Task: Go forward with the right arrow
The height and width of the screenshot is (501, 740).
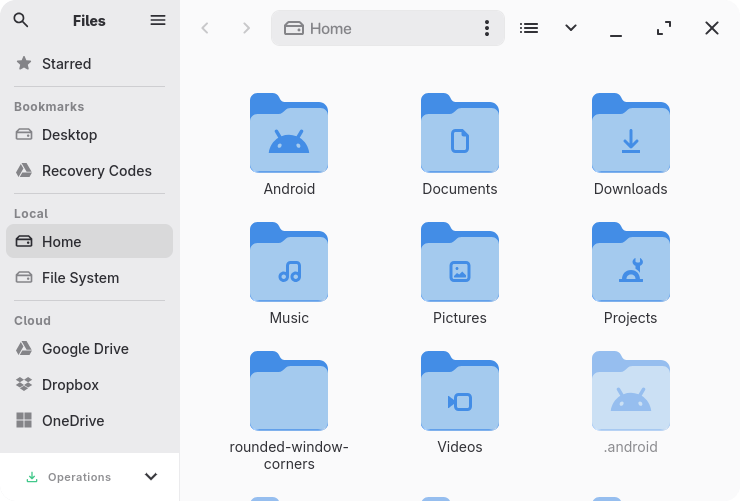Action: click(246, 28)
